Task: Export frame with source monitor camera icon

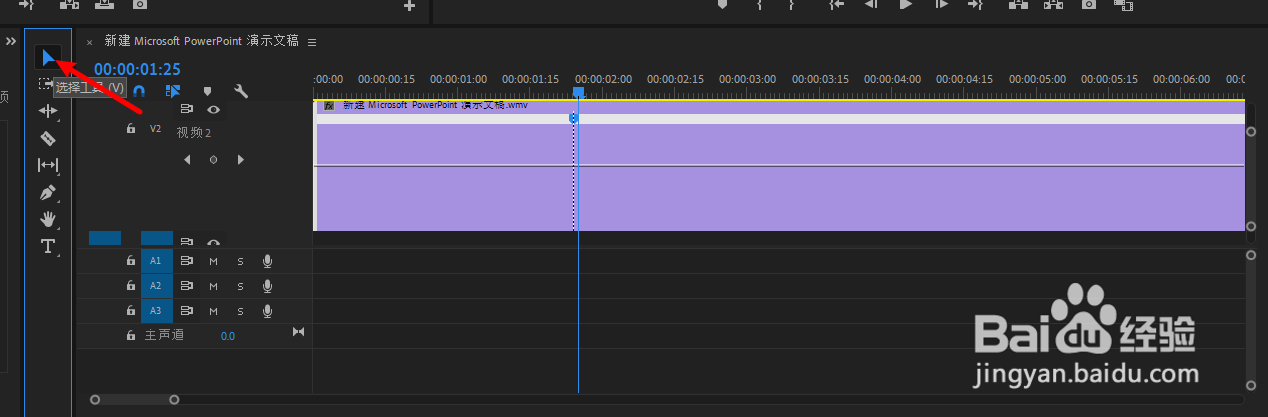Action: [x=140, y=5]
